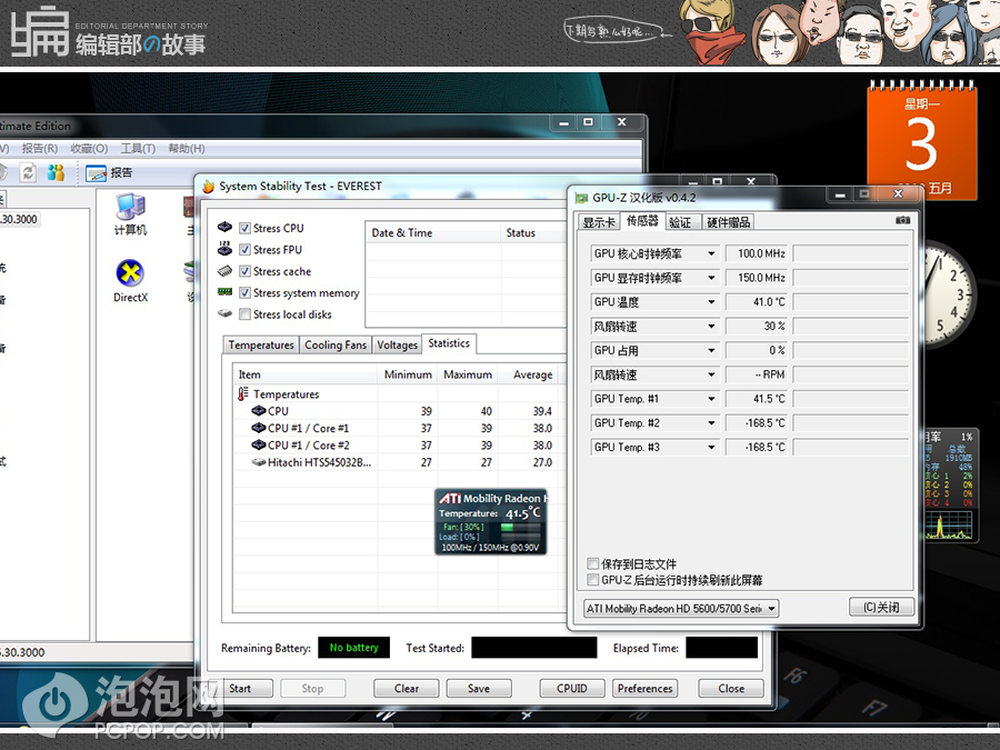The image size is (1000, 750).
Task: Click the chip icon of CPU #1 / Core #2
Action: 258,445
